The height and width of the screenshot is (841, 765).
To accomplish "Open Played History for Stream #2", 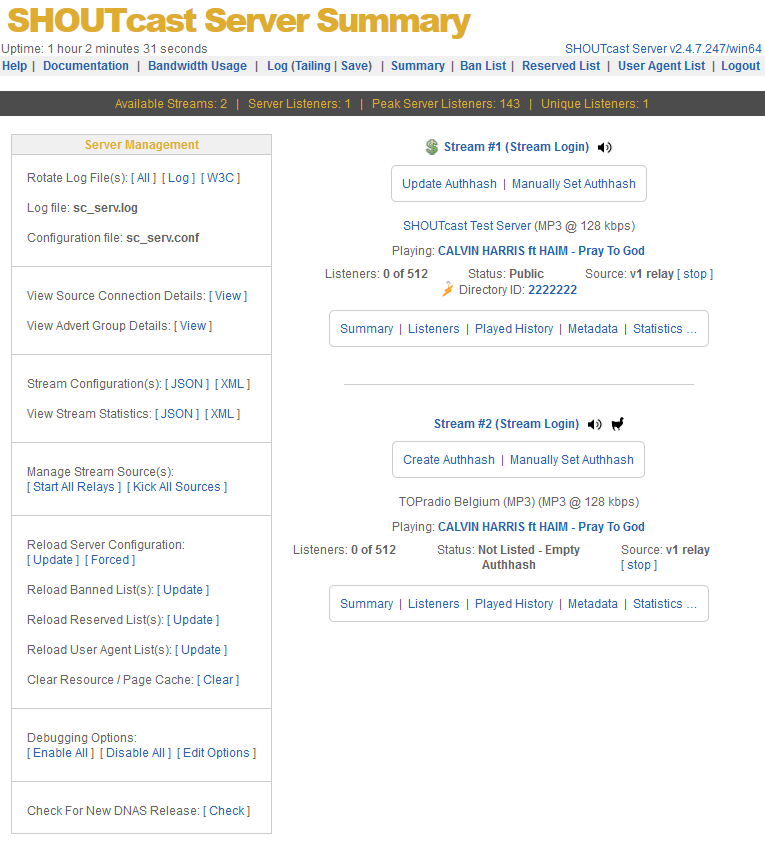I will 514,604.
